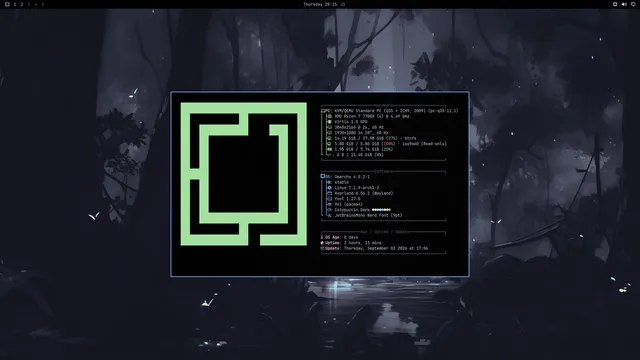Screen dimensions: 640x360
Task: Click the OS Age 0 days text
Action: point(342,237)
